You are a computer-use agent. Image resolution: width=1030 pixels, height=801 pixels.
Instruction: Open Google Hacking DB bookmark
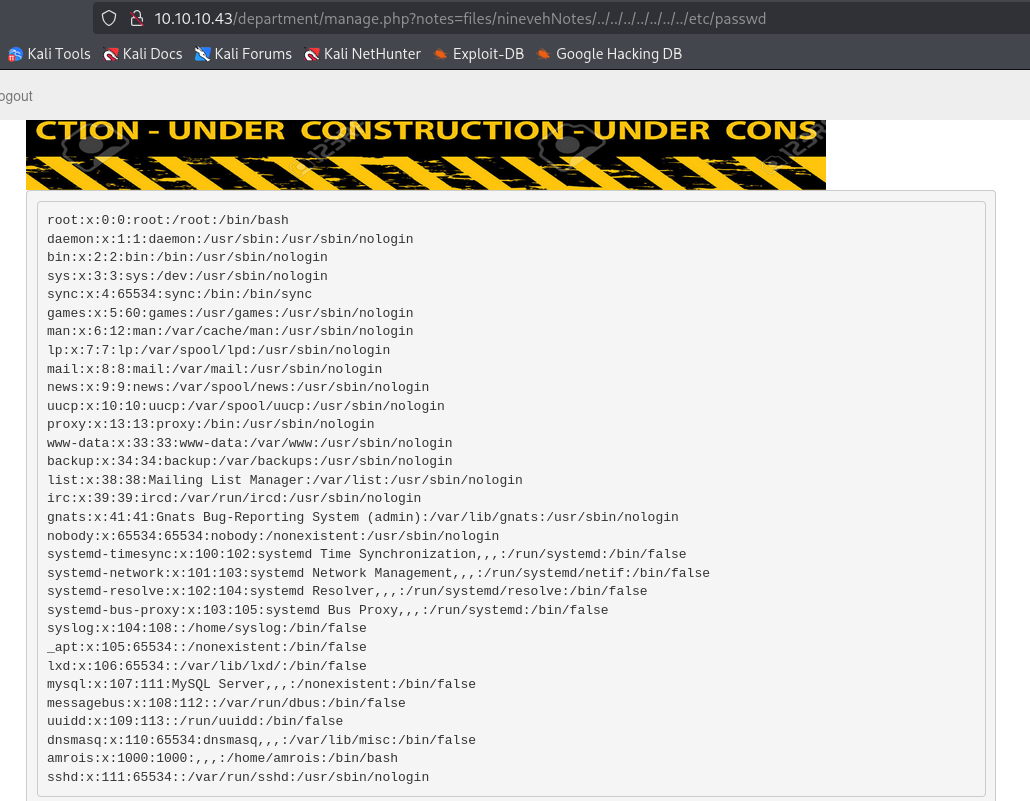(x=610, y=54)
